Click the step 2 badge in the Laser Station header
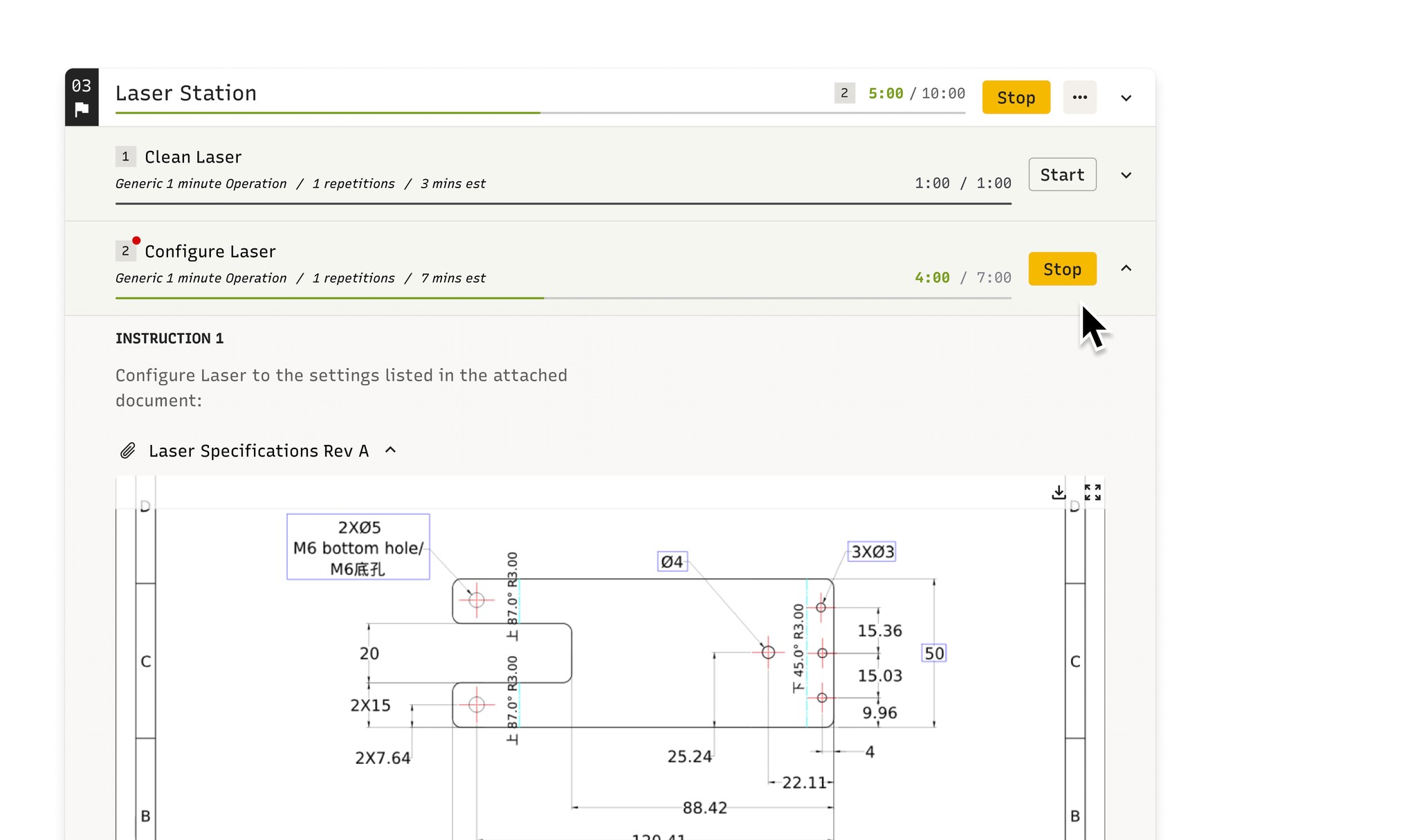Image resolution: width=1417 pixels, height=840 pixels. tap(844, 93)
